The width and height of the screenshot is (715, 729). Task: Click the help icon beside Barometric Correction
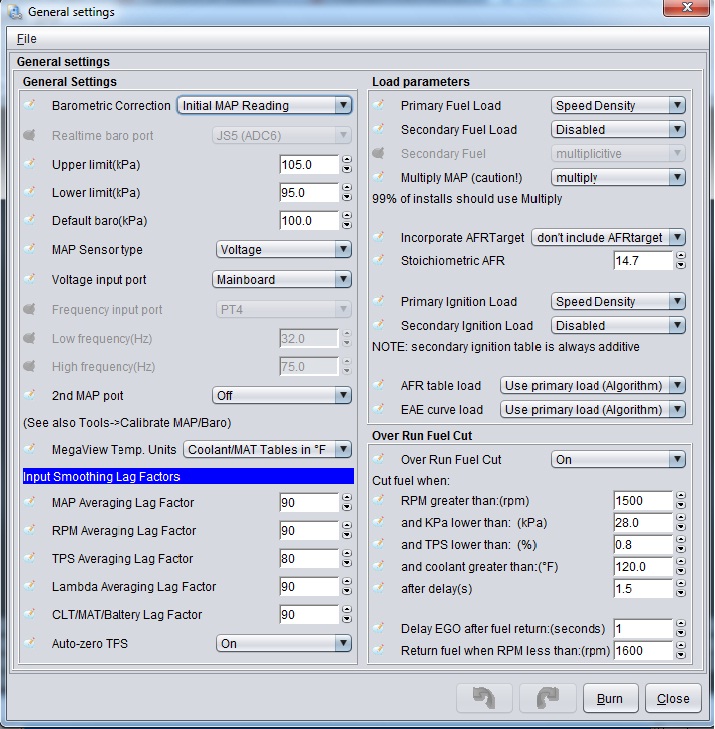pyautogui.click(x=30, y=105)
